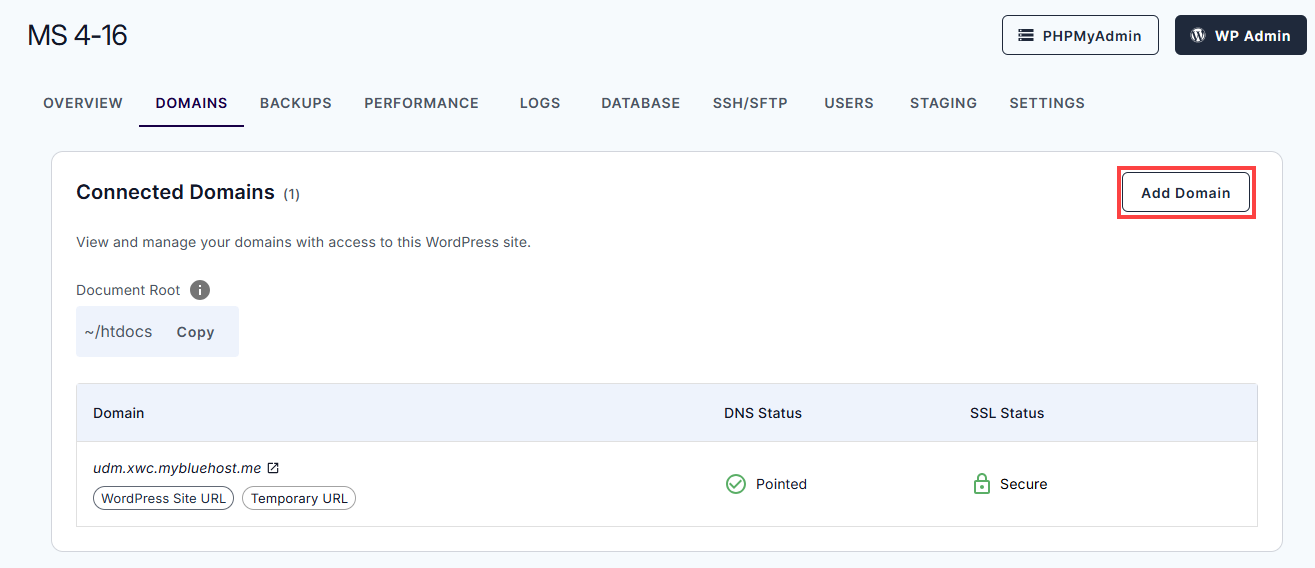Viewport: 1315px width, 568px height.
Task: Click the Temporary URL tag
Action: [299, 498]
